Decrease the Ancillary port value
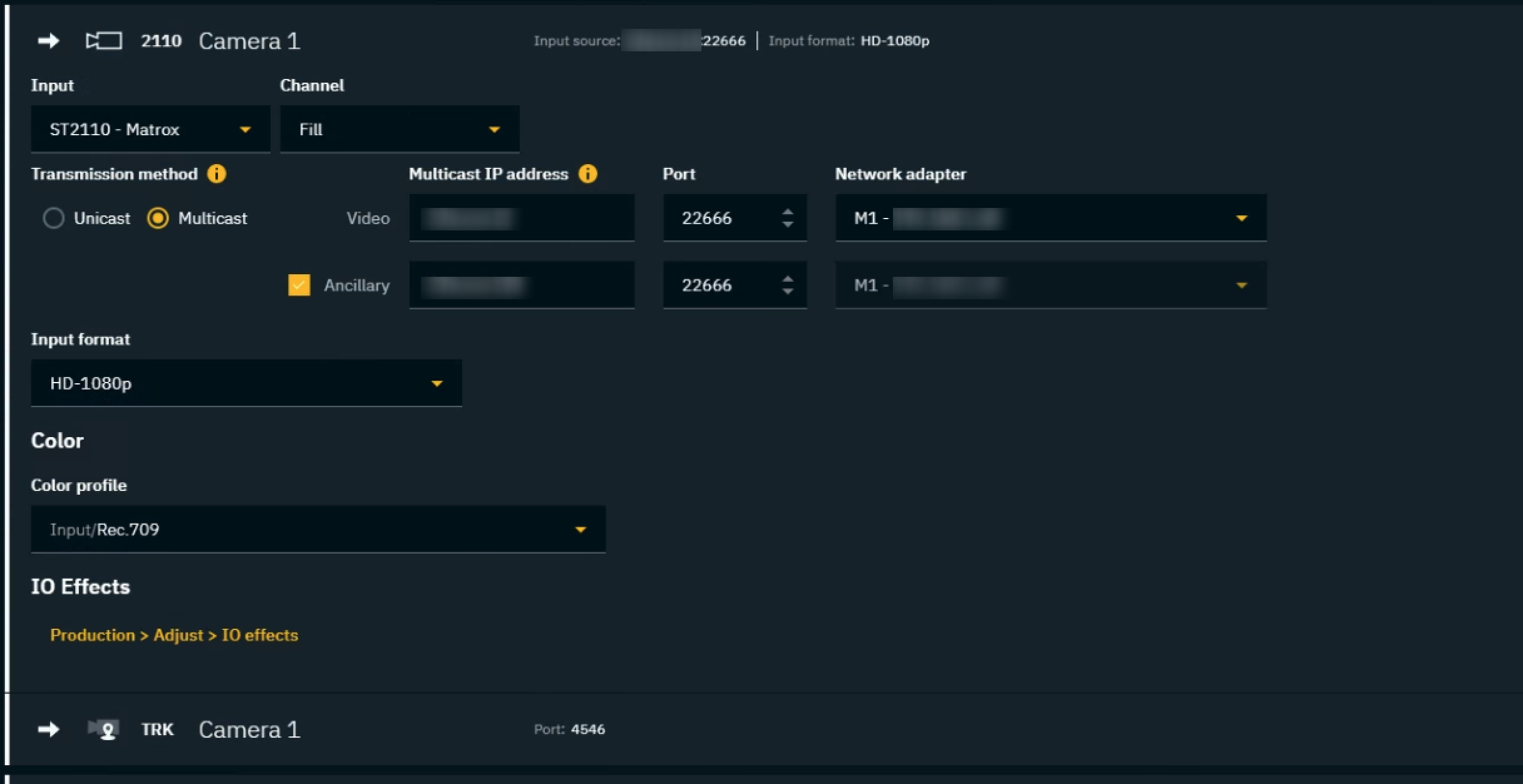 [788, 291]
